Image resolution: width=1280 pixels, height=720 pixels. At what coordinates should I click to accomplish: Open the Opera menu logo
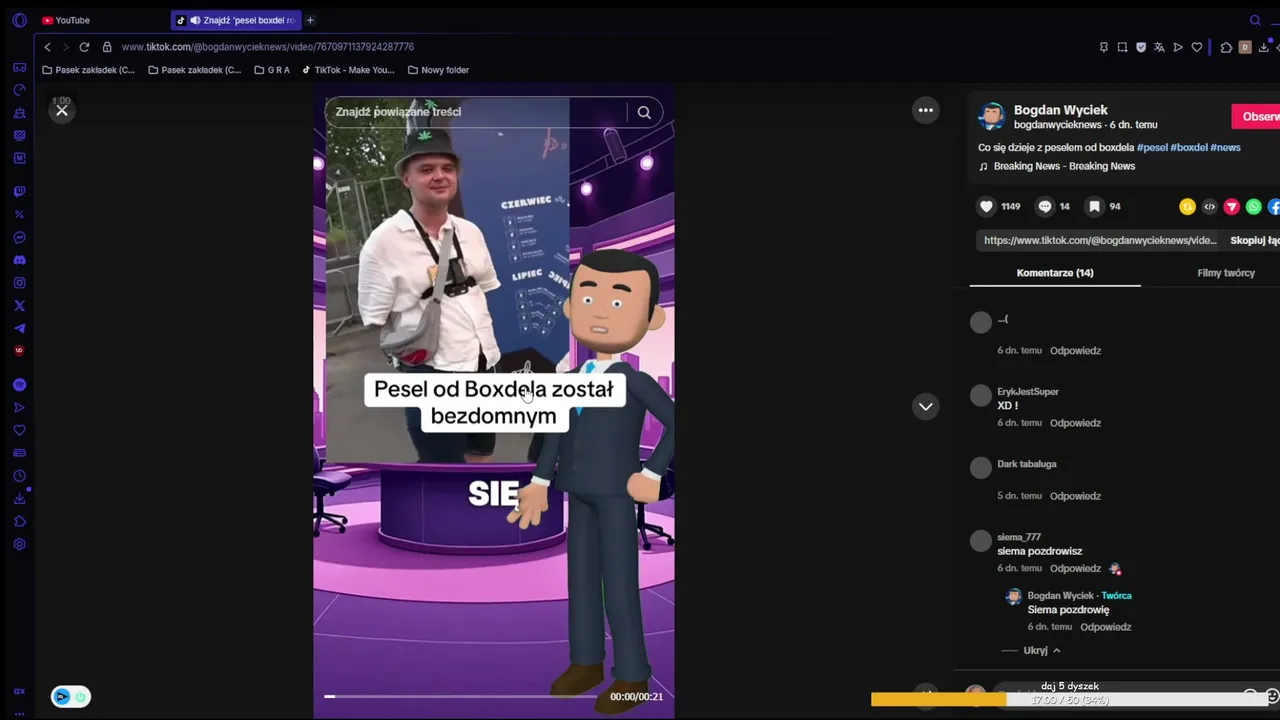click(19, 20)
